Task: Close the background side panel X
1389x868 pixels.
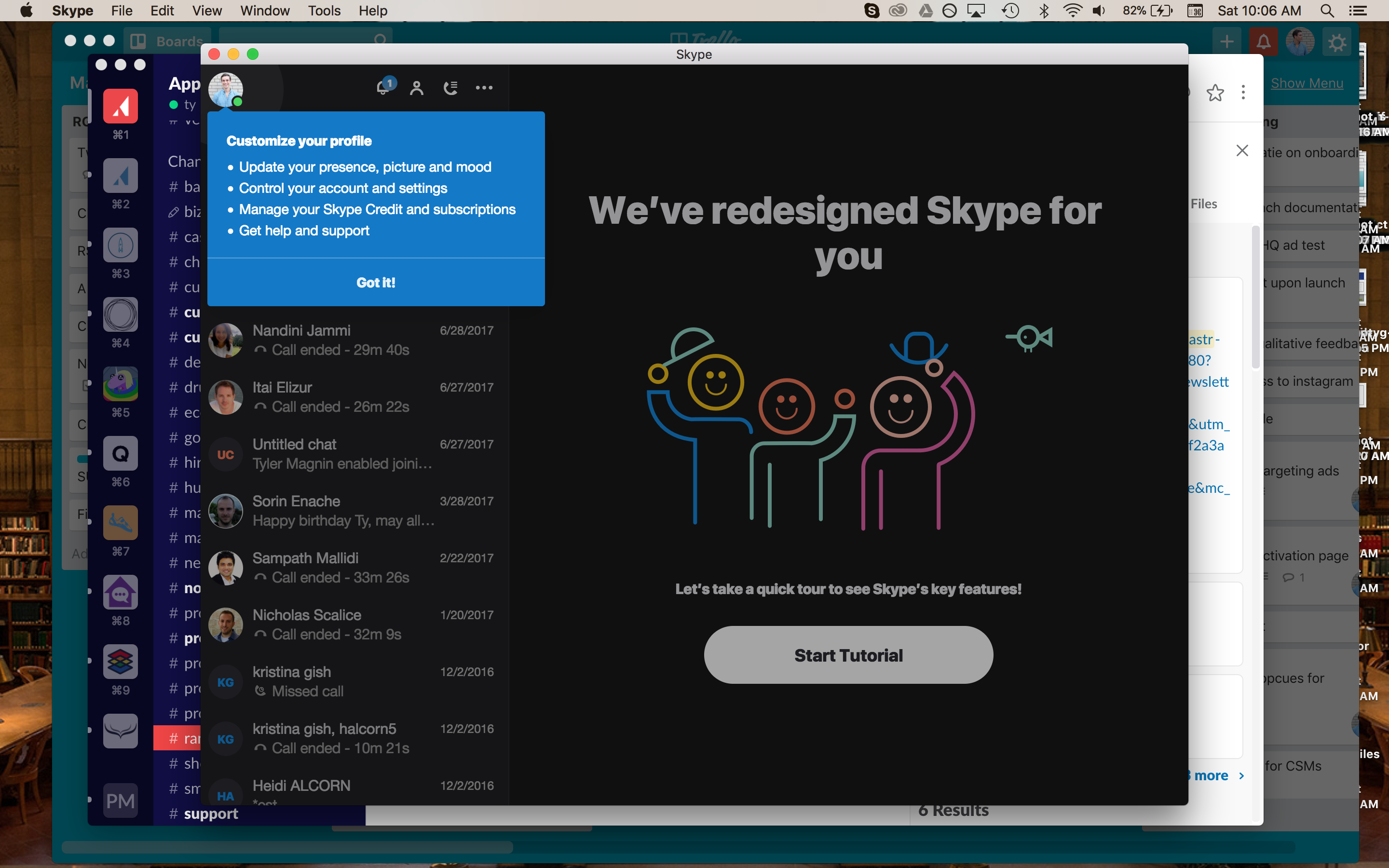Action: 1242,150
